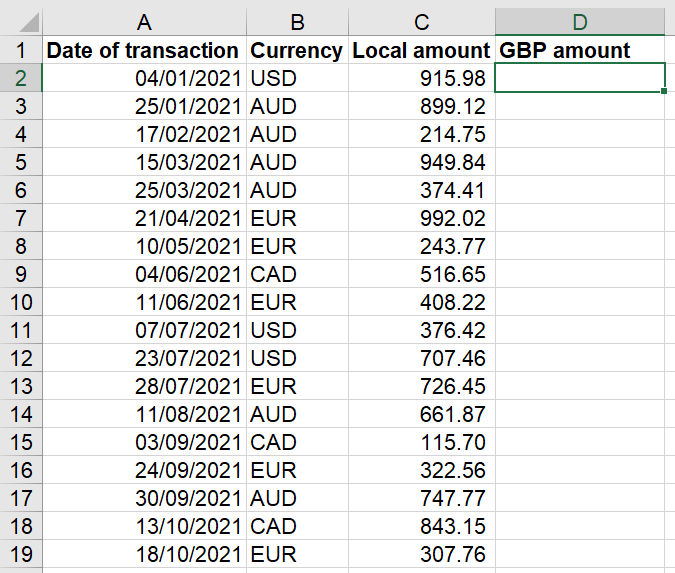The image size is (675, 573).
Task: Select column A header
Action: pyautogui.click(x=144, y=23)
